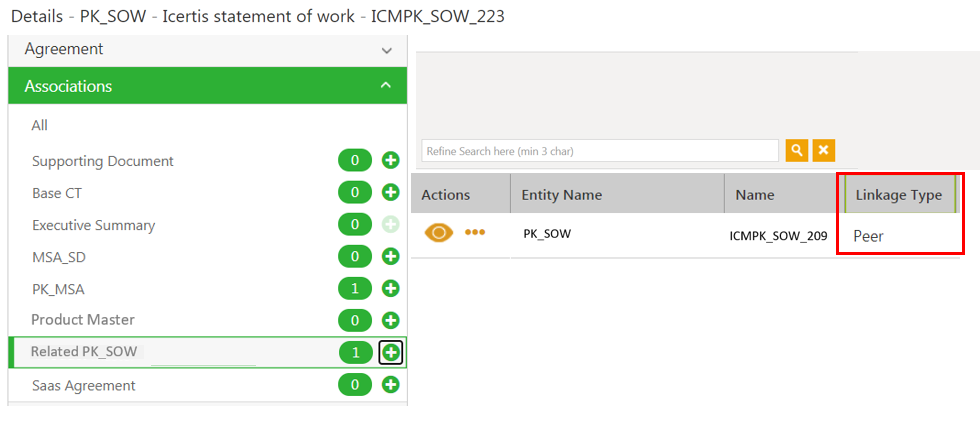Clear search with the orange X button
This screenshot has width=980, height=423.
pyautogui.click(x=824, y=151)
